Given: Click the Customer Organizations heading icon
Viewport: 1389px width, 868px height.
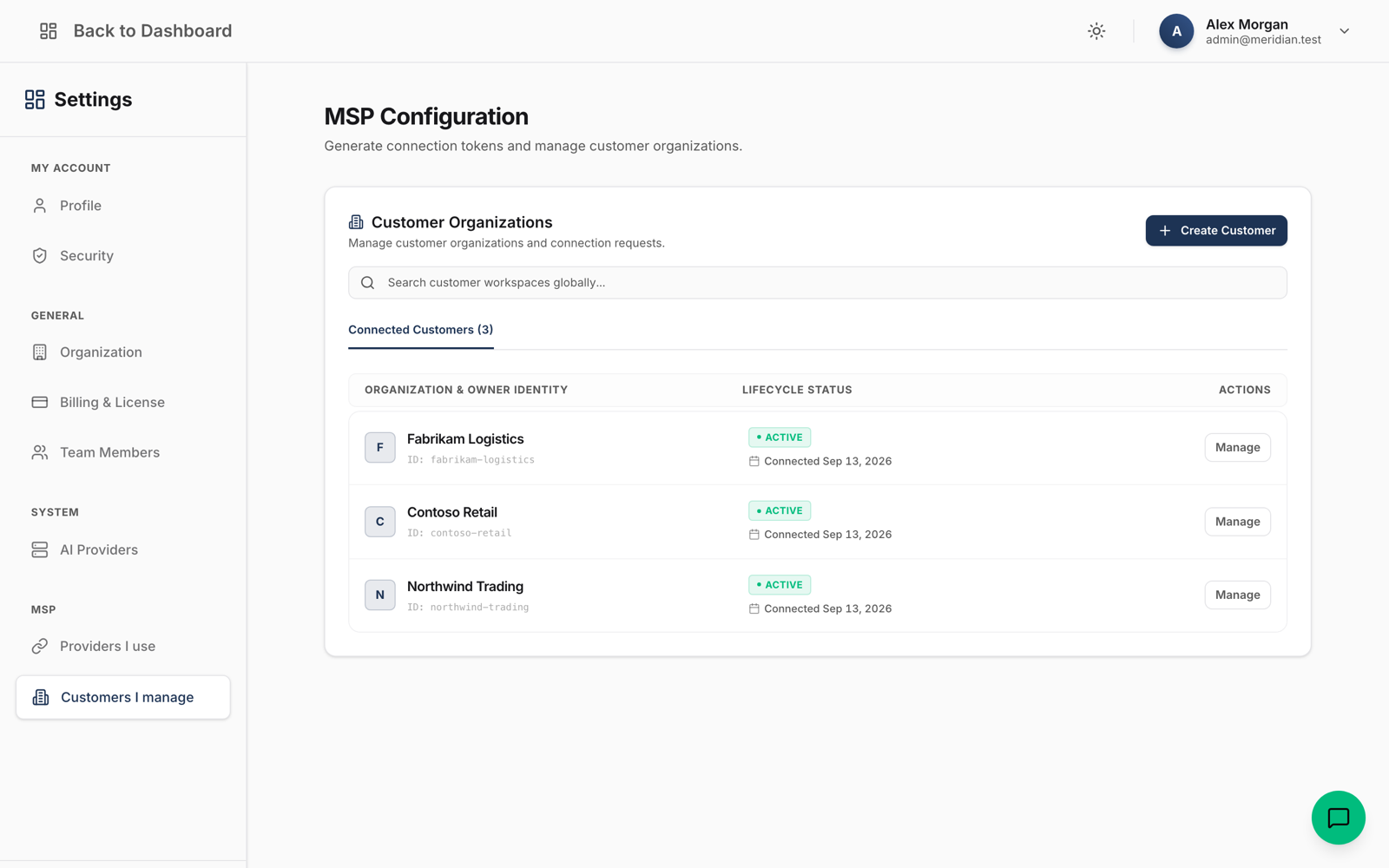Looking at the screenshot, I should pos(356,222).
